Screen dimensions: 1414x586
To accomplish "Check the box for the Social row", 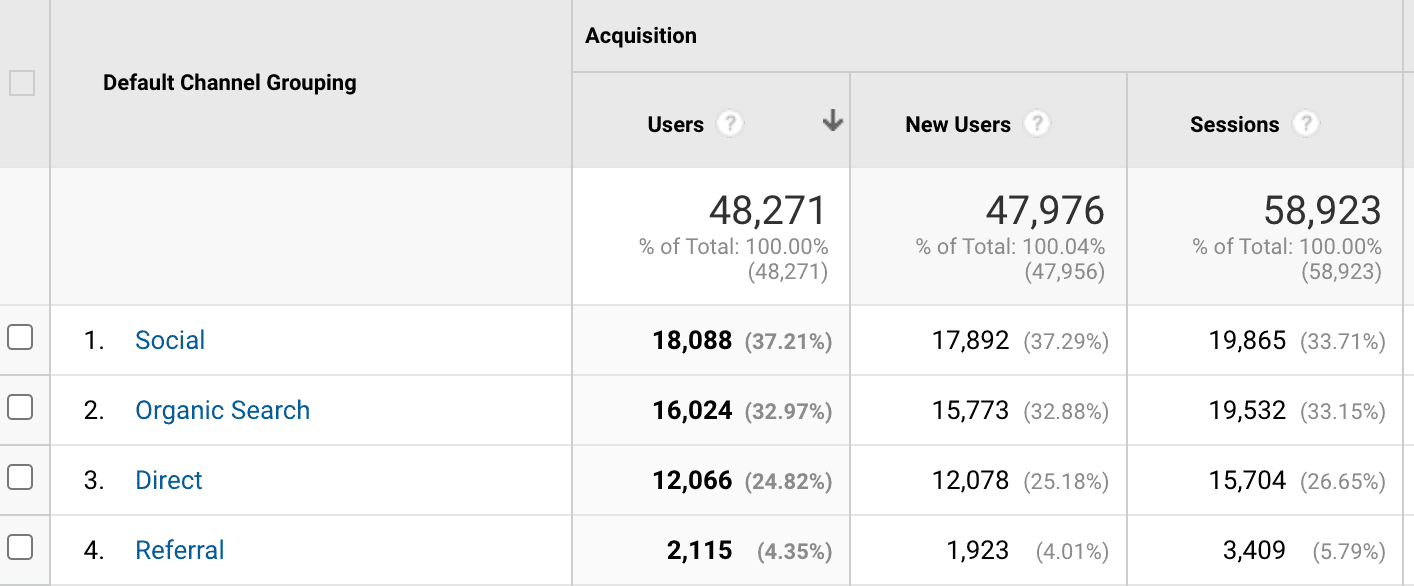I will click(20, 337).
